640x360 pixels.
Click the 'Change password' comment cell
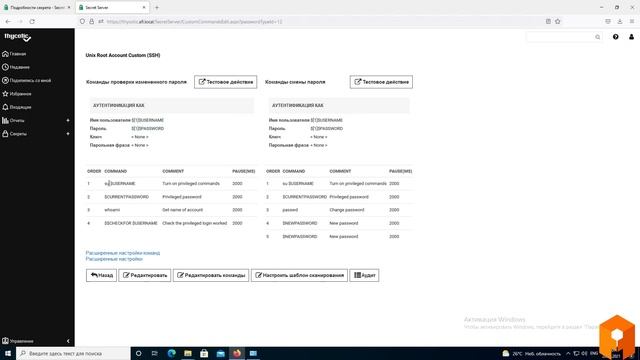[x=347, y=210]
